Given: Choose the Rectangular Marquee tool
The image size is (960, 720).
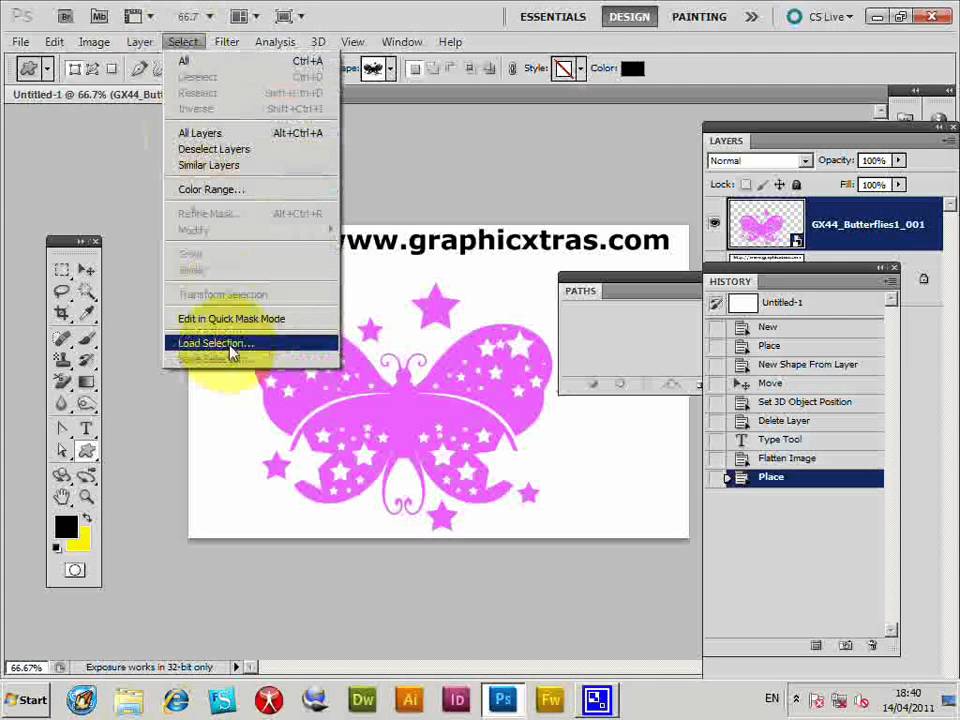Looking at the screenshot, I should [62, 269].
